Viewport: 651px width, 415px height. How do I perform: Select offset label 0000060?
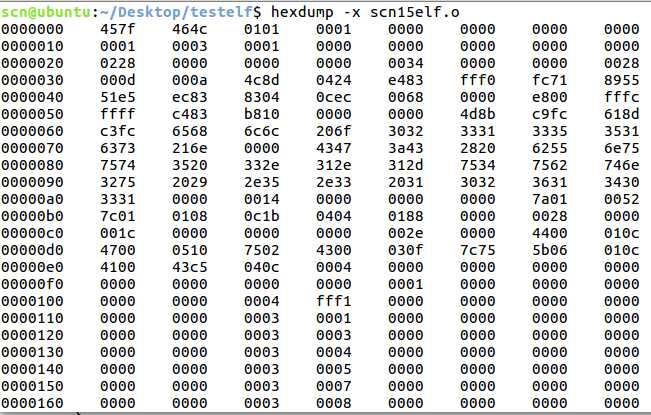point(32,131)
